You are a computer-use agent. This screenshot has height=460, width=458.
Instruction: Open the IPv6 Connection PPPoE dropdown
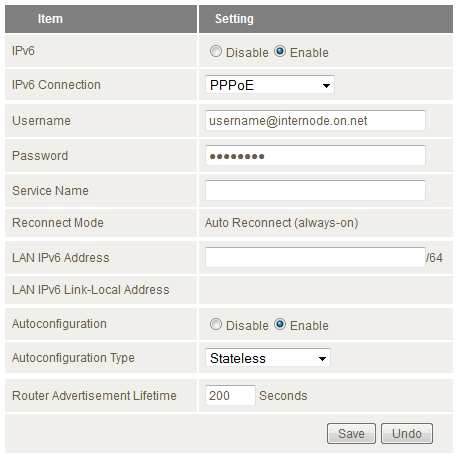(270, 85)
